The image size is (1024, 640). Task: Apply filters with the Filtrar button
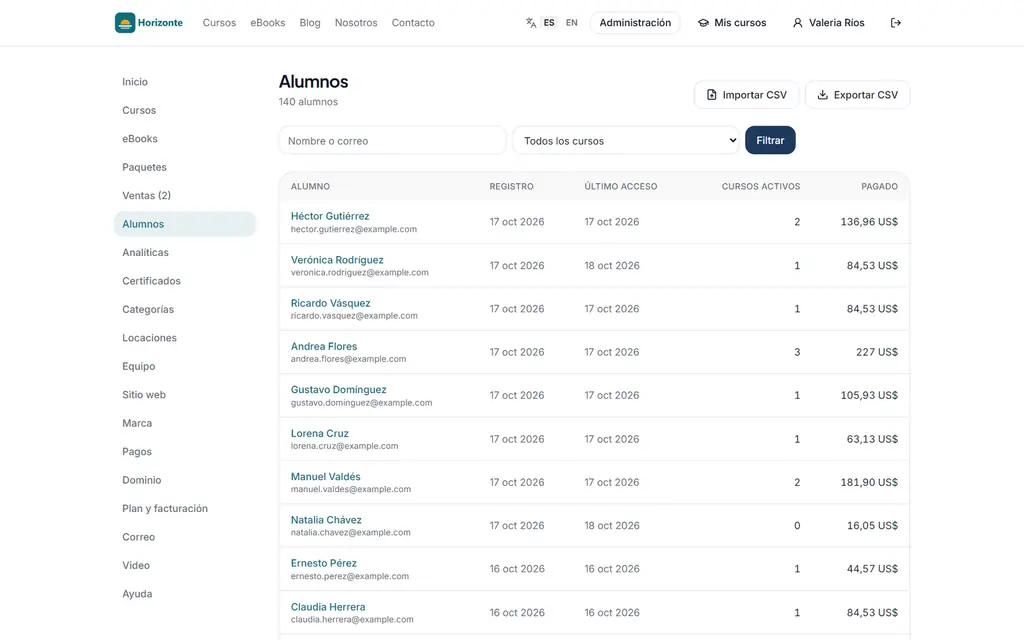click(771, 140)
